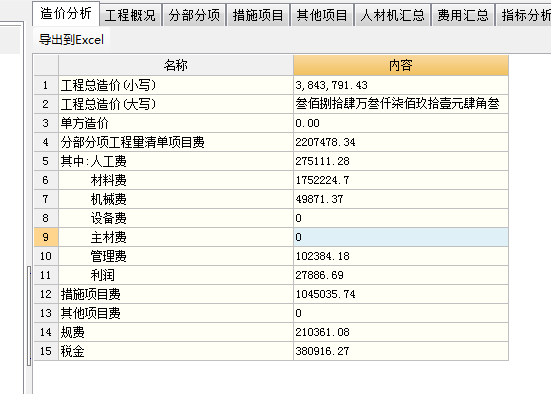Switch to the 人材机汇总 tab

pyautogui.click(x=393, y=15)
